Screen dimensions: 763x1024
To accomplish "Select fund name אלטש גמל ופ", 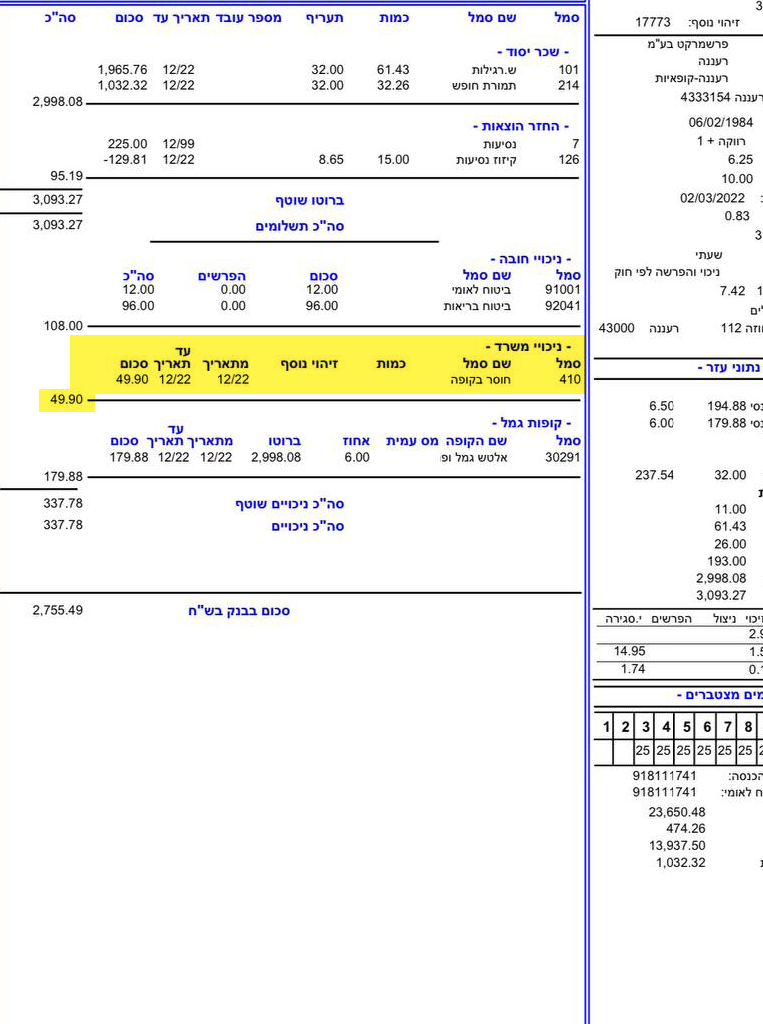I will point(475,458).
